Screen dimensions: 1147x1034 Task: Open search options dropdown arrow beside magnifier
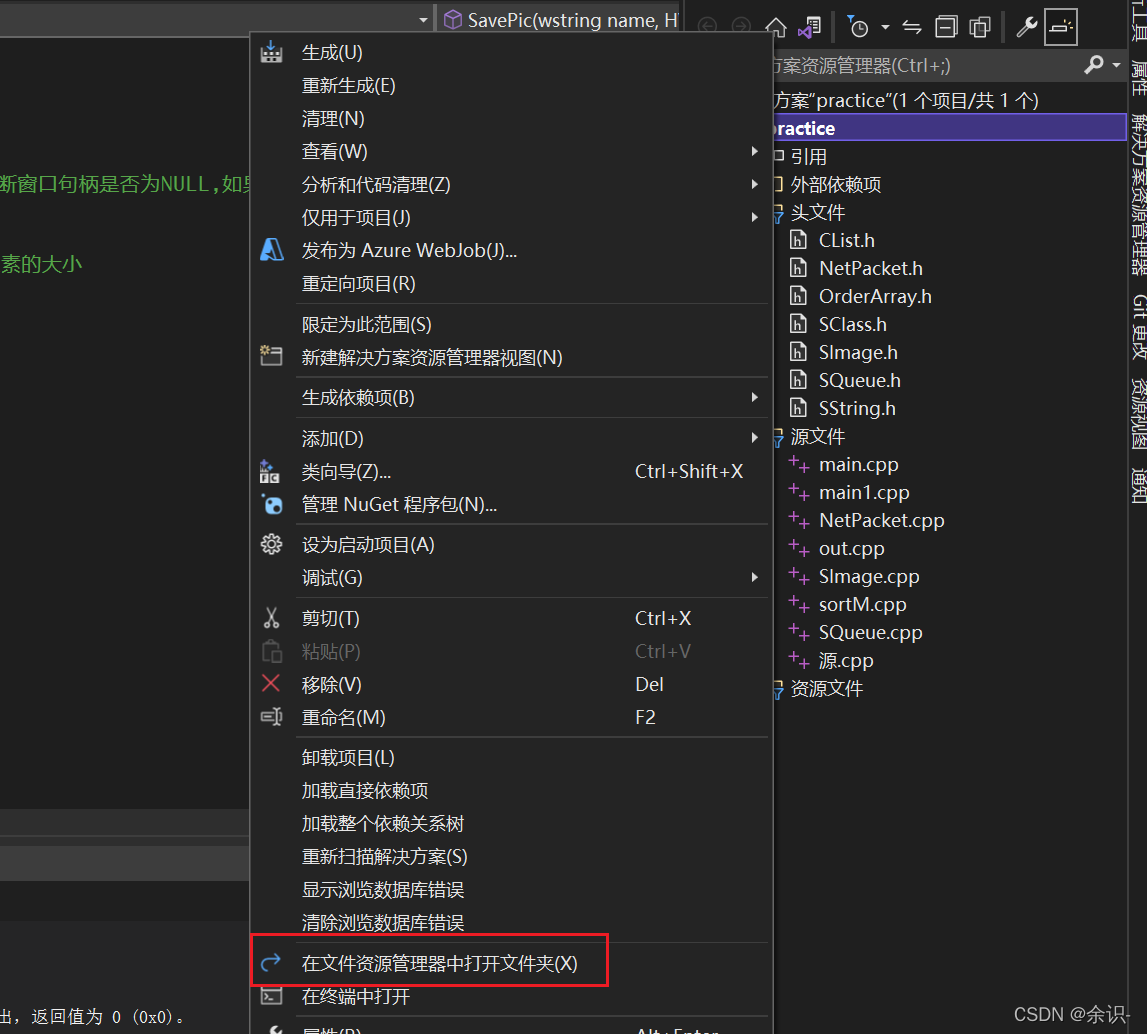click(1116, 65)
